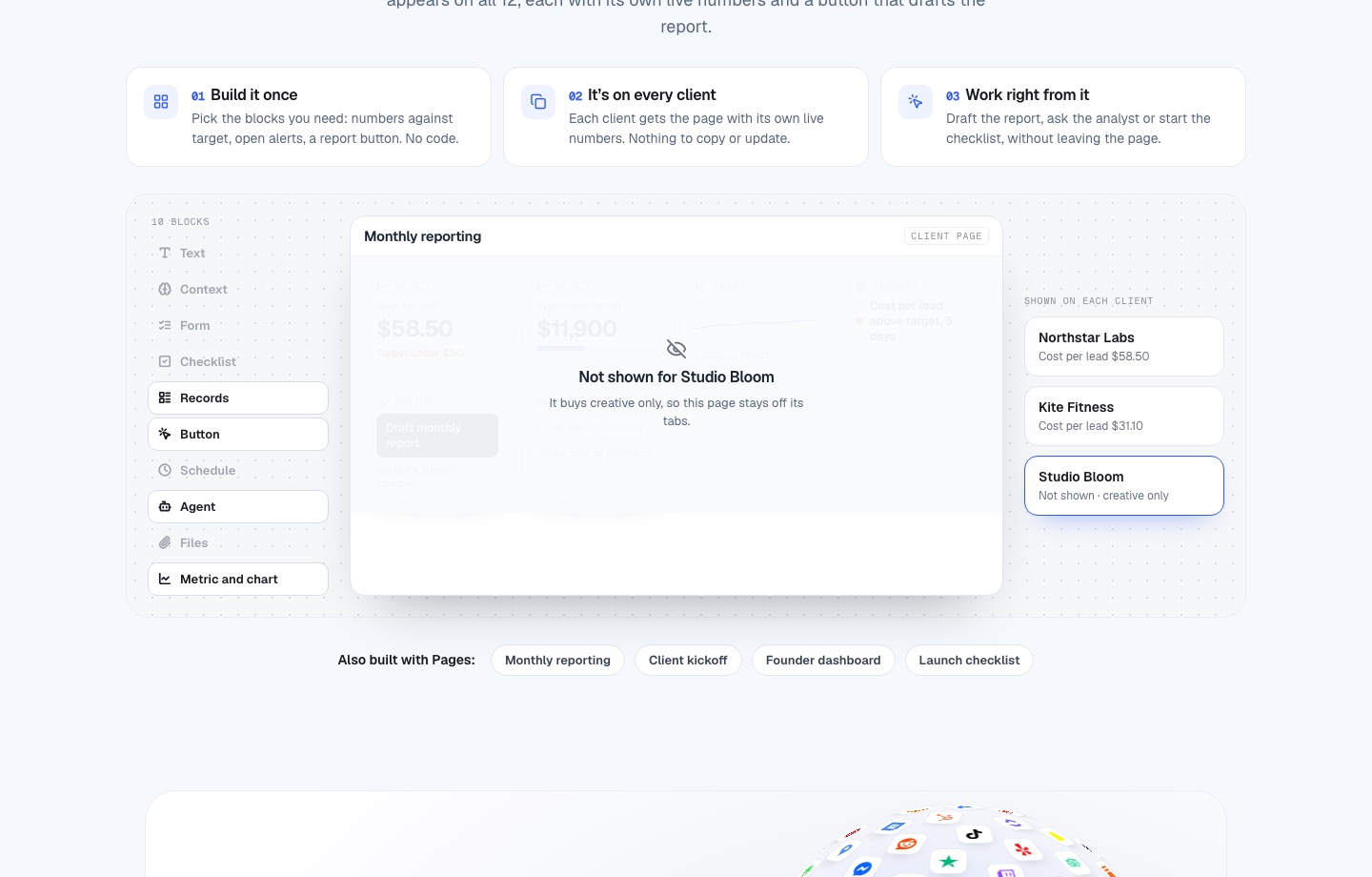The image size is (1372, 877).
Task: Open the Client kickoff pill
Action: click(688, 660)
